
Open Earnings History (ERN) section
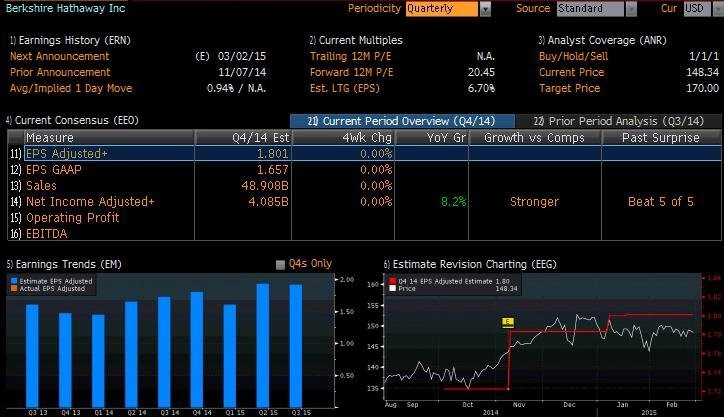[70, 40]
